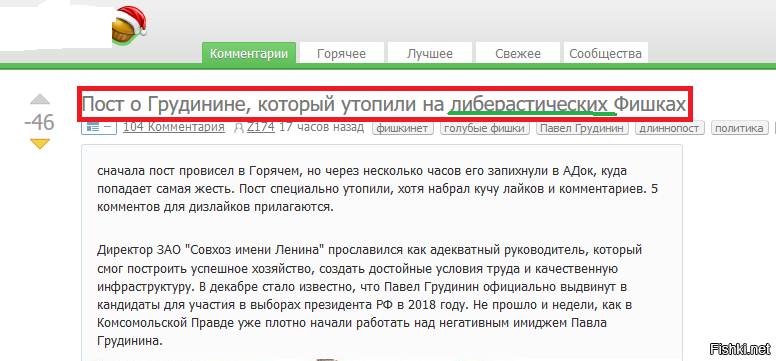Click the paragraph starting with Директор ЗАО
Viewport: 776px width, 361px height.
(370, 295)
